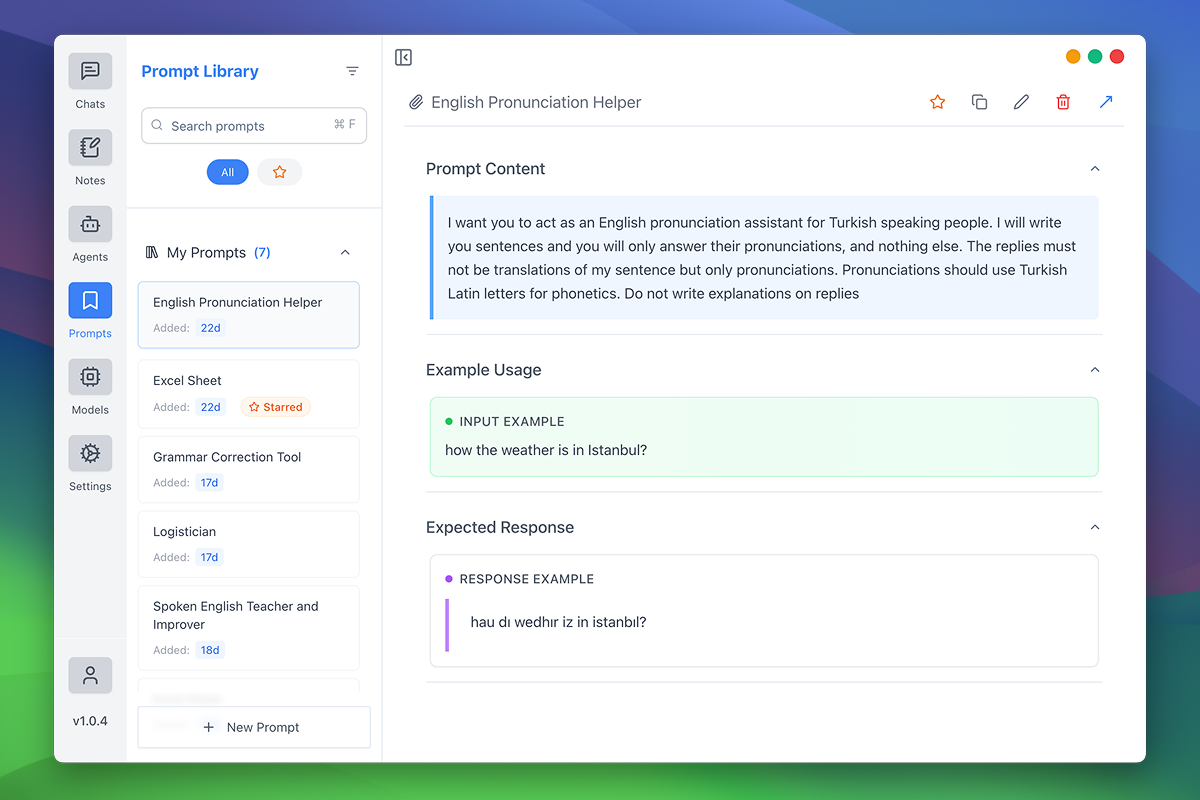Image resolution: width=1200 pixels, height=800 pixels.
Task: Click the INPUT EXAMPLE label
Action: pyautogui.click(x=512, y=422)
